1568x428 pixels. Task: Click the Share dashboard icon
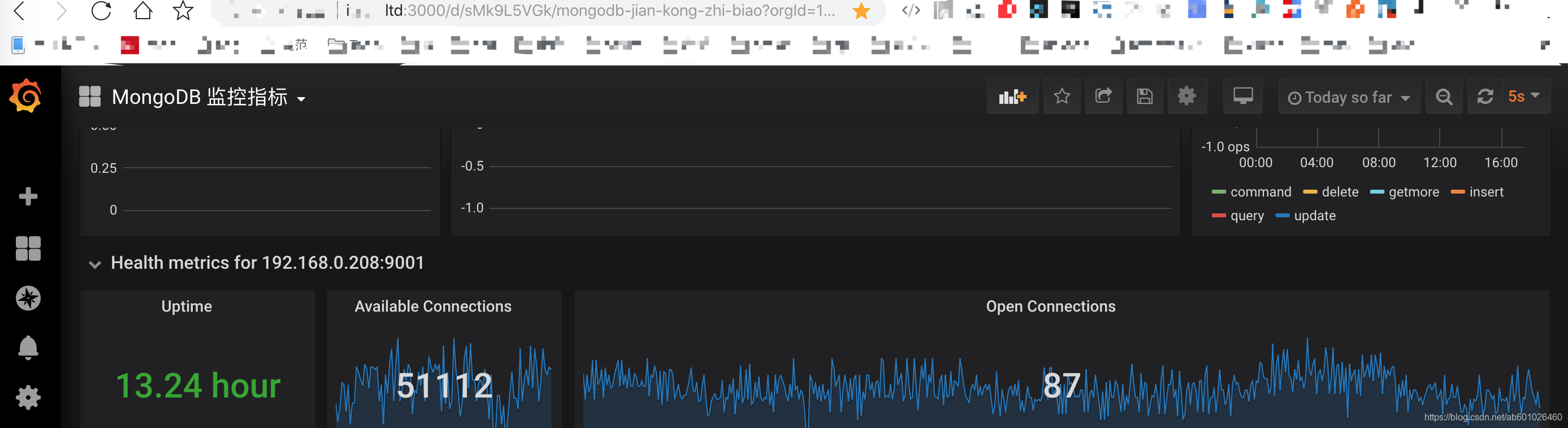[1103, 96]
